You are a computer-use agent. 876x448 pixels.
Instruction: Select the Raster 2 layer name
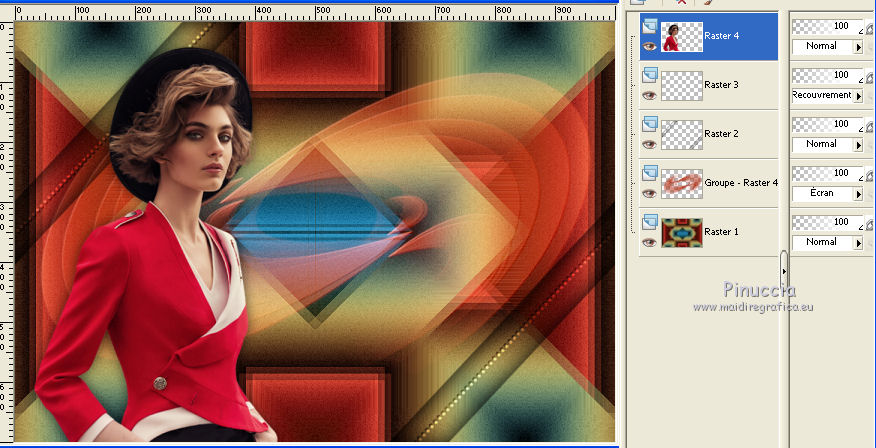pos(720,134)
